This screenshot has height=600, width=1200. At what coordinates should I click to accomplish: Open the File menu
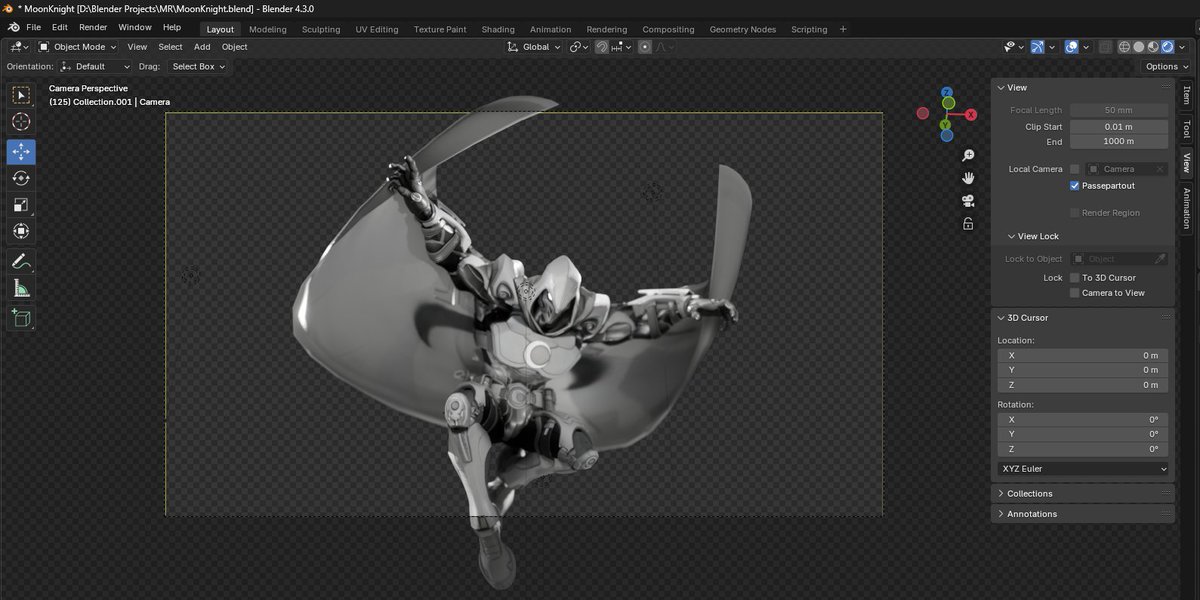pyautogui.click(x=34, y=28)
